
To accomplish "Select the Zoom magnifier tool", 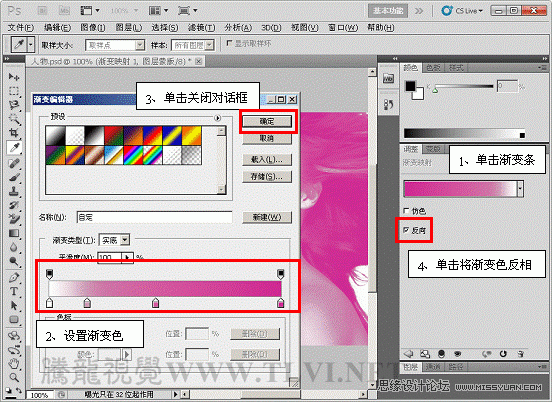I will (14, 377).
